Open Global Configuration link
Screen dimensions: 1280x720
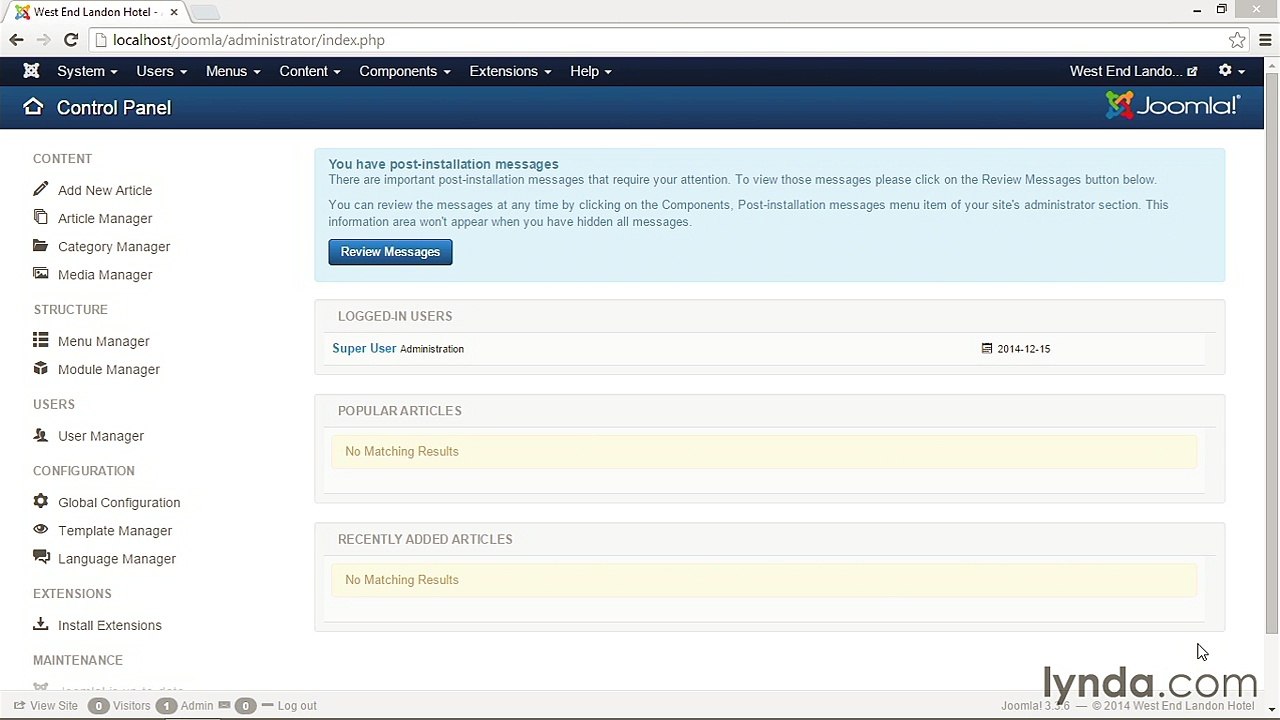pyautogui.click(x=119, y=502)
